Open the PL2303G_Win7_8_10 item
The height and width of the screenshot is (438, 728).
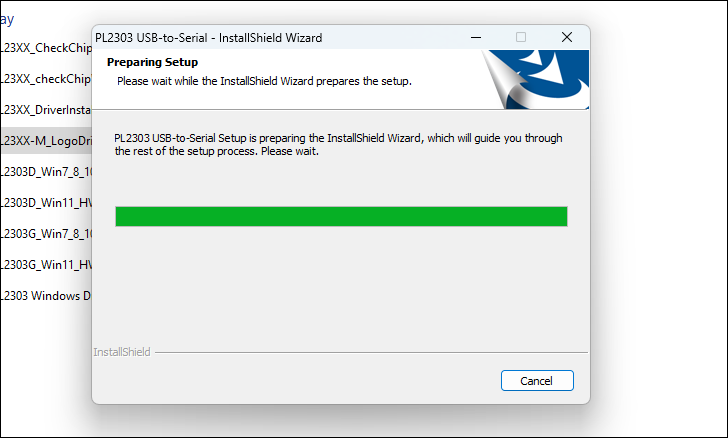[x=46, y=234]
